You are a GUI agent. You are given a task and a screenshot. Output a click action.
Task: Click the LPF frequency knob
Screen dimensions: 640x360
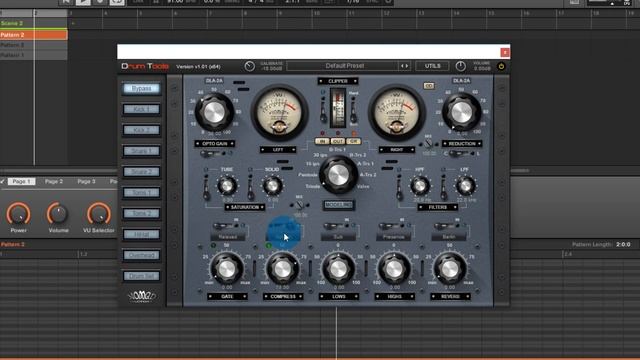tap(465, 186)
